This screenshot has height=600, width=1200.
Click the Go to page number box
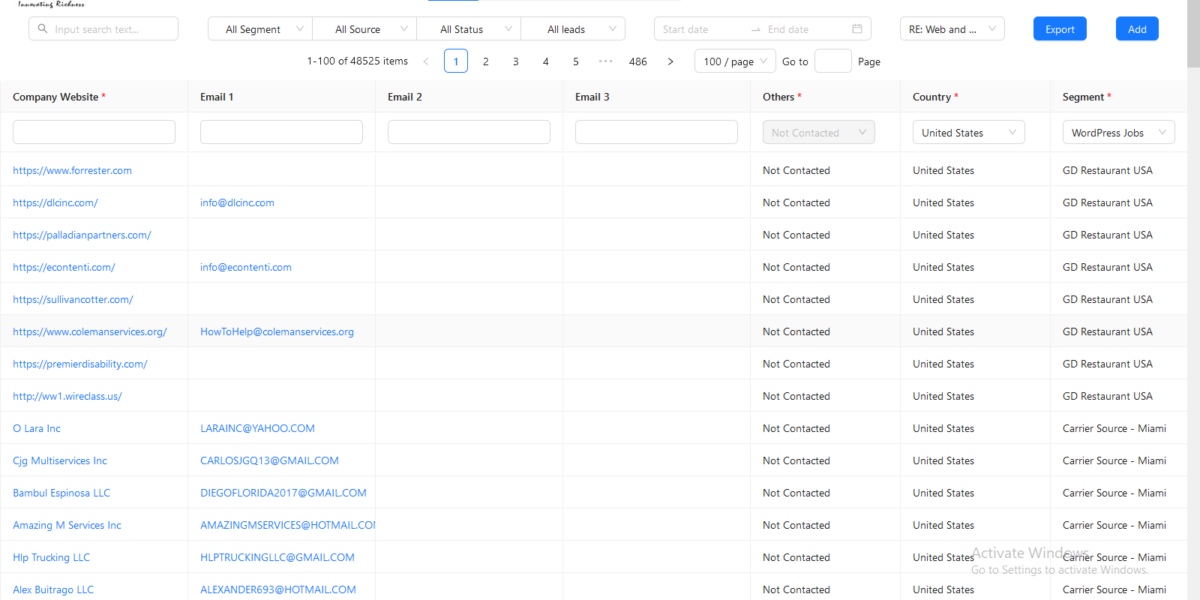tap(833, 62)
